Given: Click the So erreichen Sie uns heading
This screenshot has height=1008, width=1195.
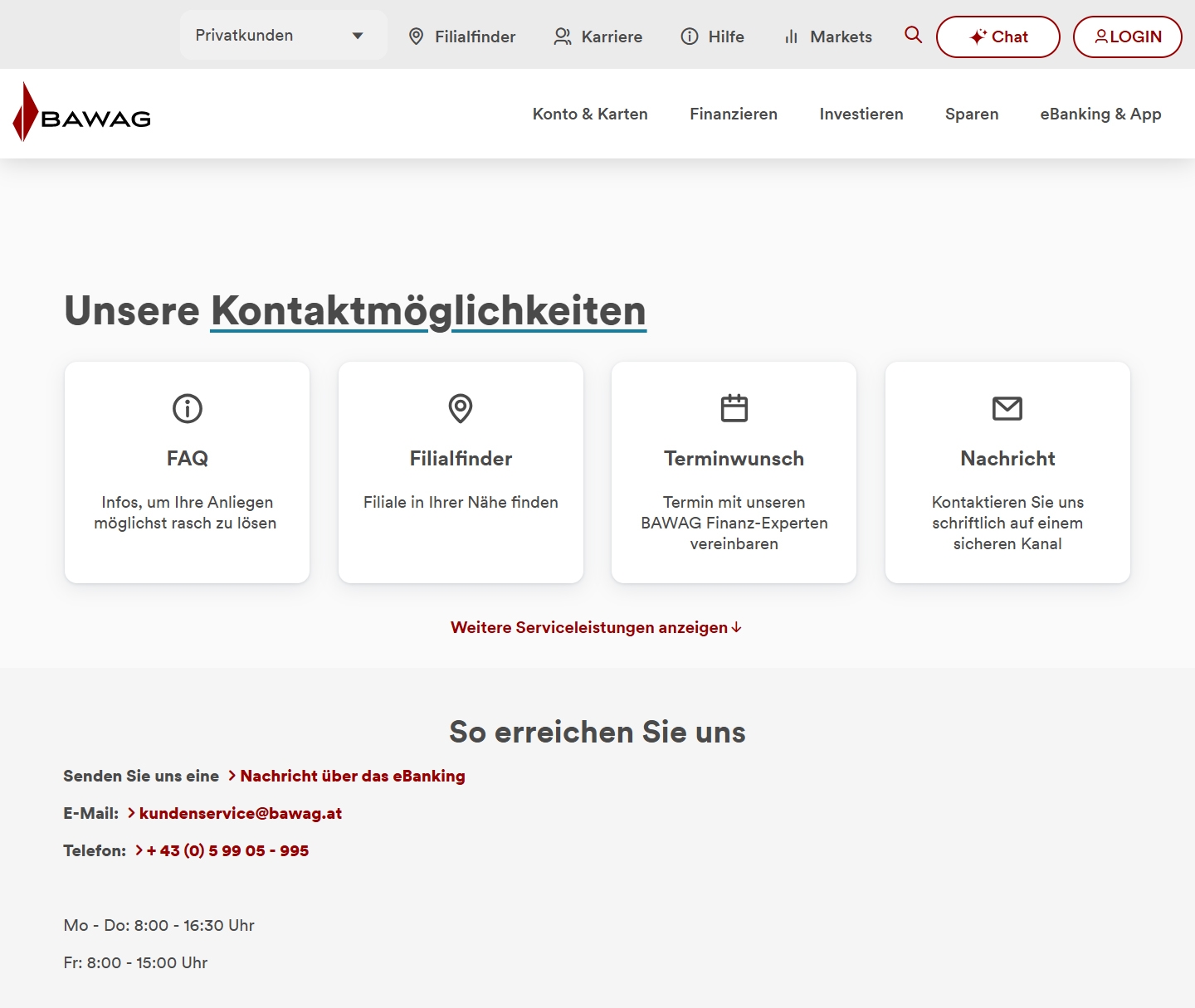Looking at the screenshot, I should [597, 732].
